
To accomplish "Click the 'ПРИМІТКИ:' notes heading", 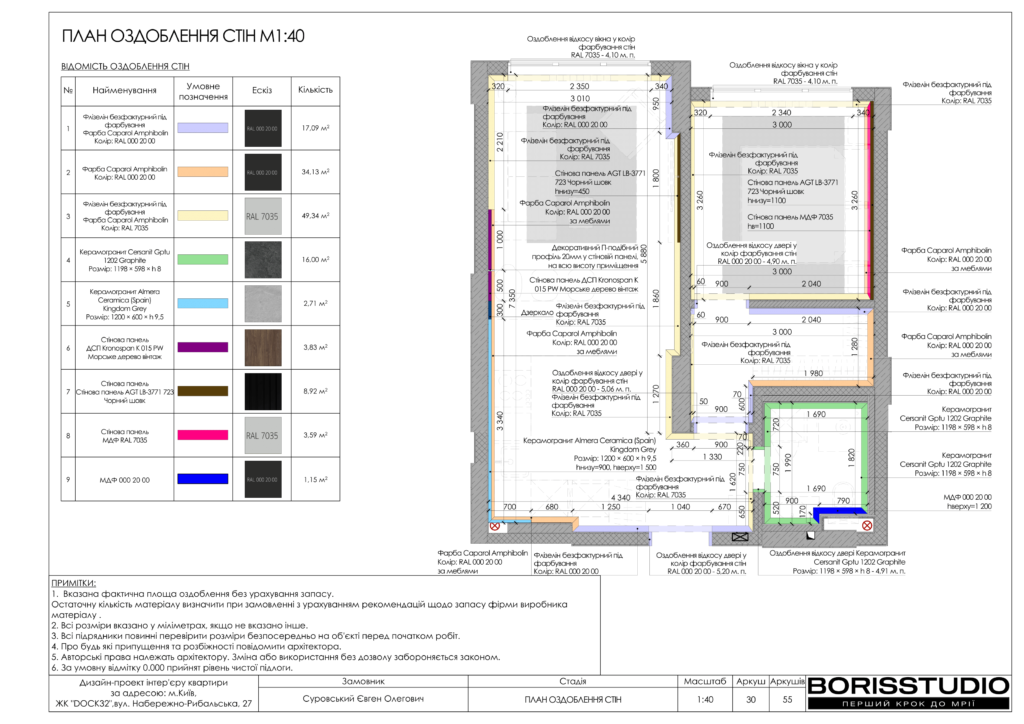I will tap(73, 583).
